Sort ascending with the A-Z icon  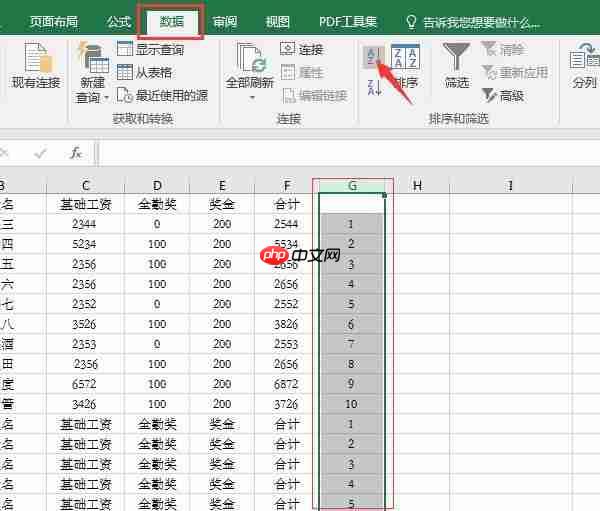(373, 57)
